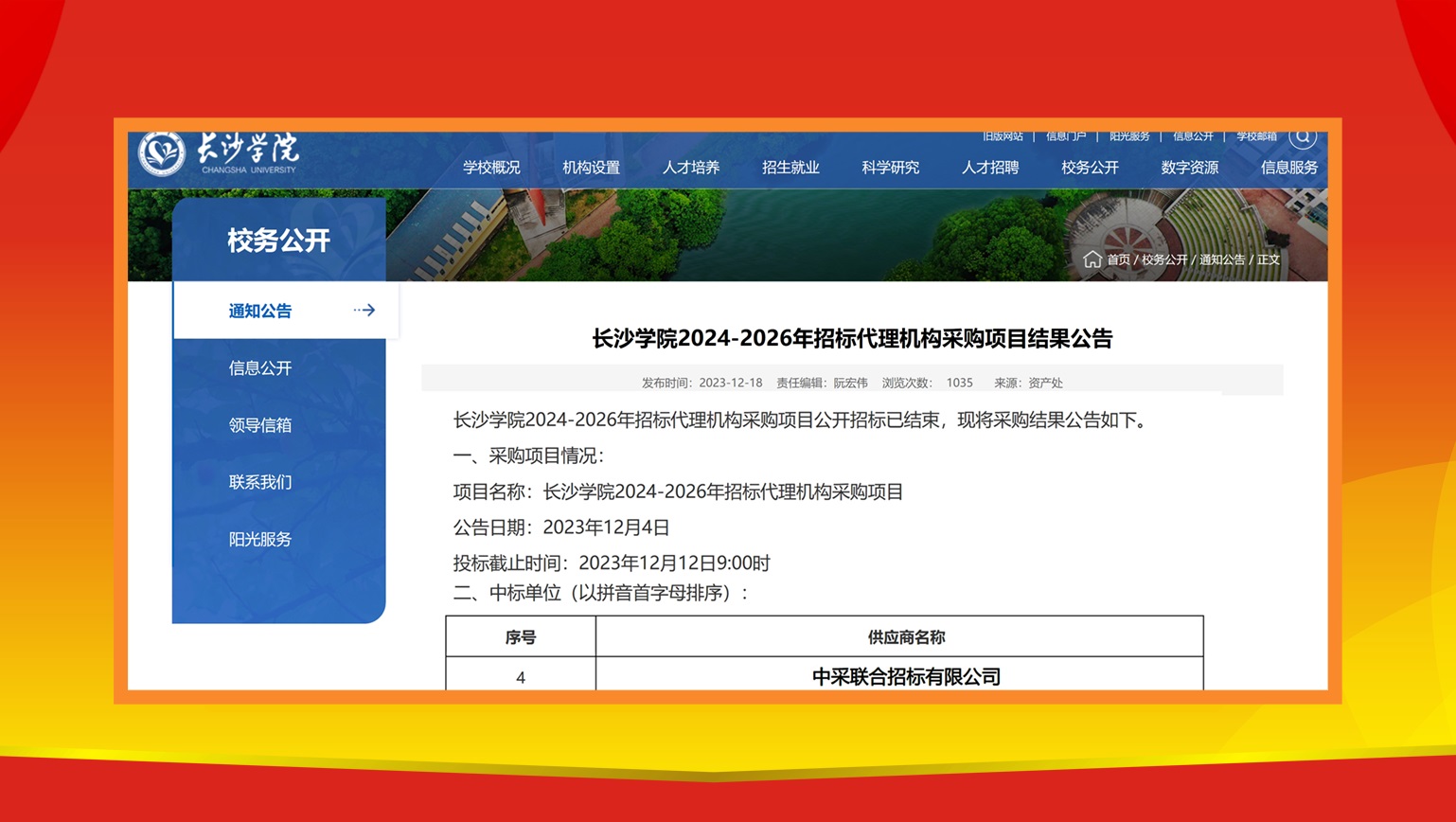Select 联系我们 in the left sidebar
The width and height of the screenshot is (1456, 822).
click(260, 482)
